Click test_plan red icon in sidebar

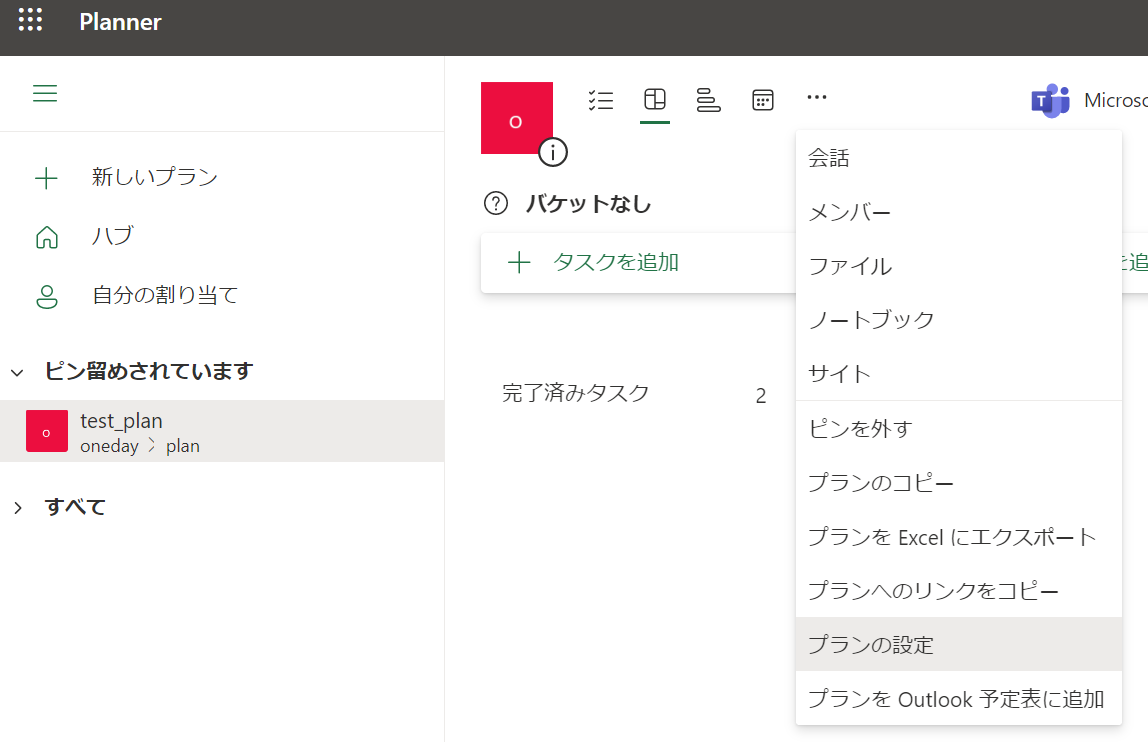(x=47, y=431)
